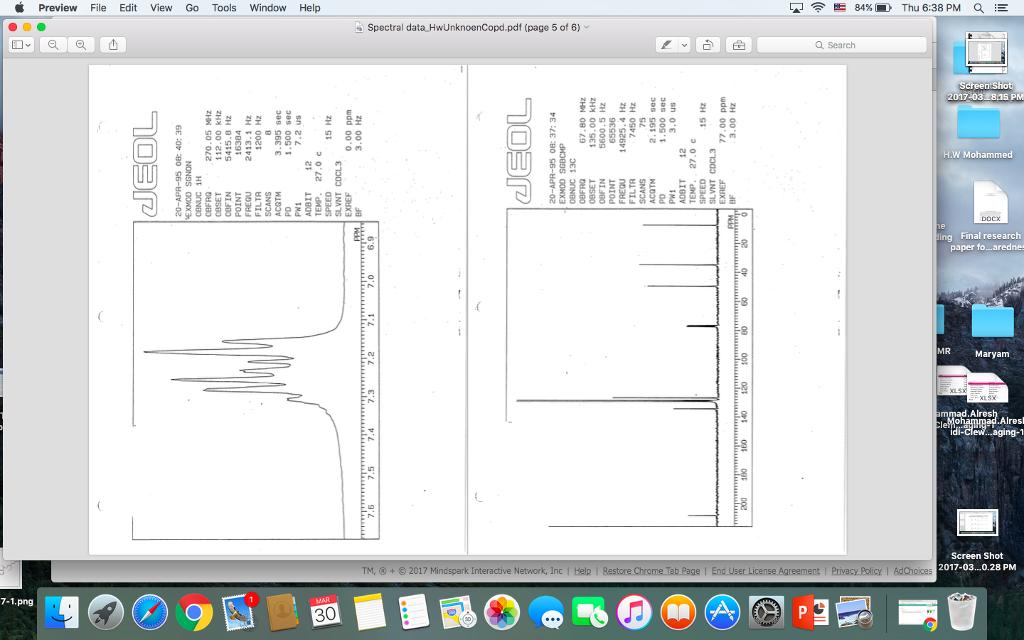Open the Share button in toolbar
Screen dimensions: 1024x640
point(113,45)
